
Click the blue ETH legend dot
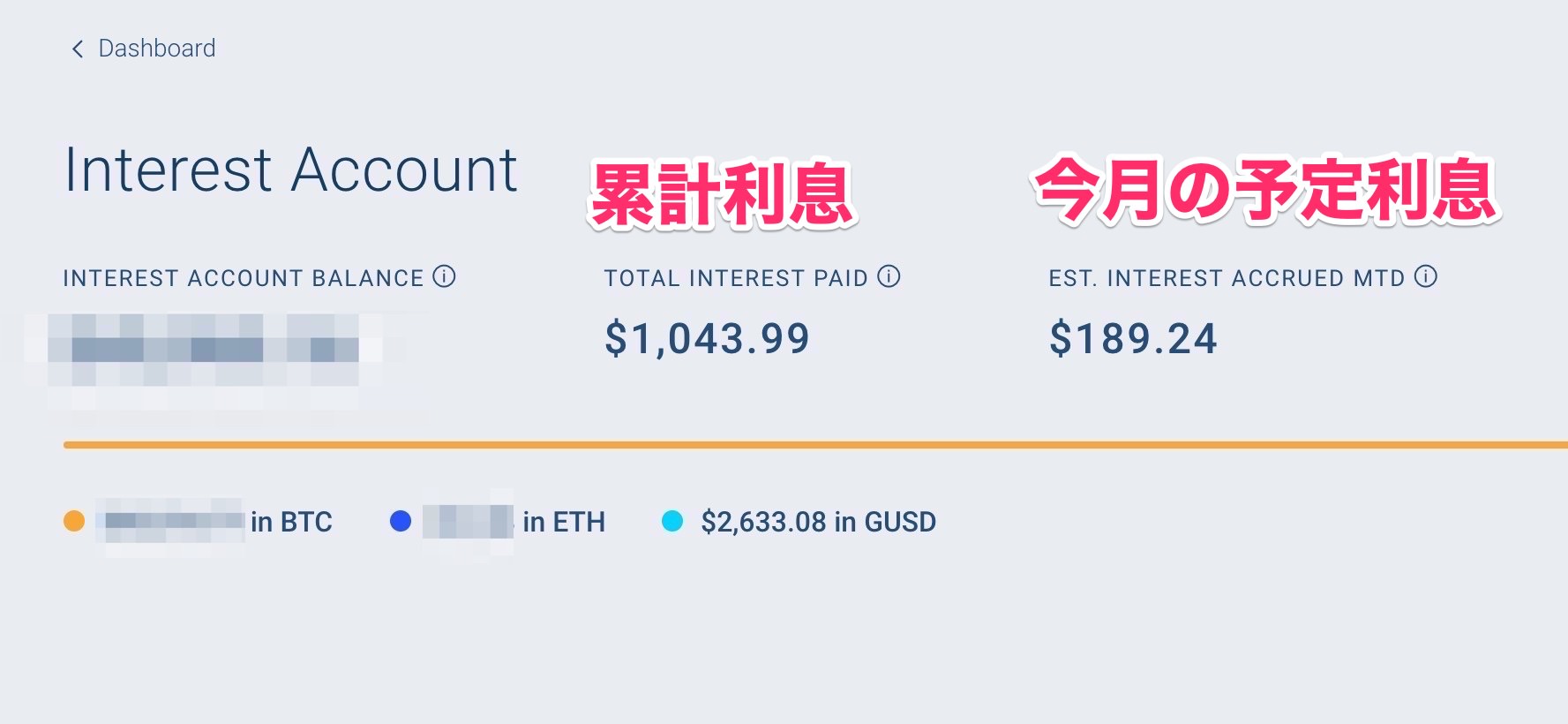click(401, 521)
